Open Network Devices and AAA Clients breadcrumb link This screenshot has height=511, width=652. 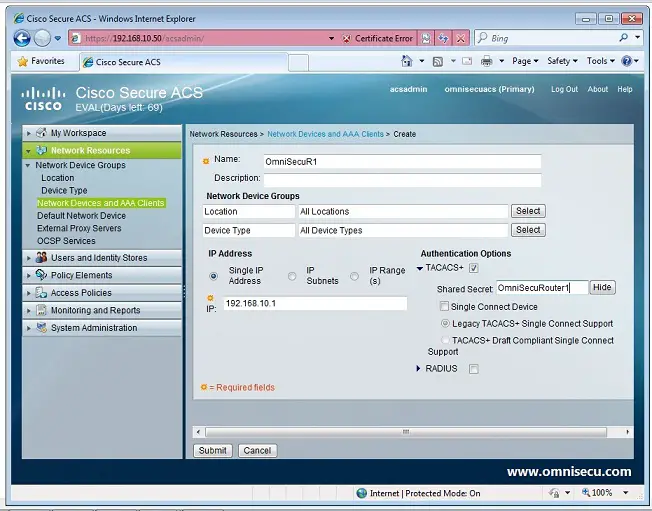[x=325, y=134]
